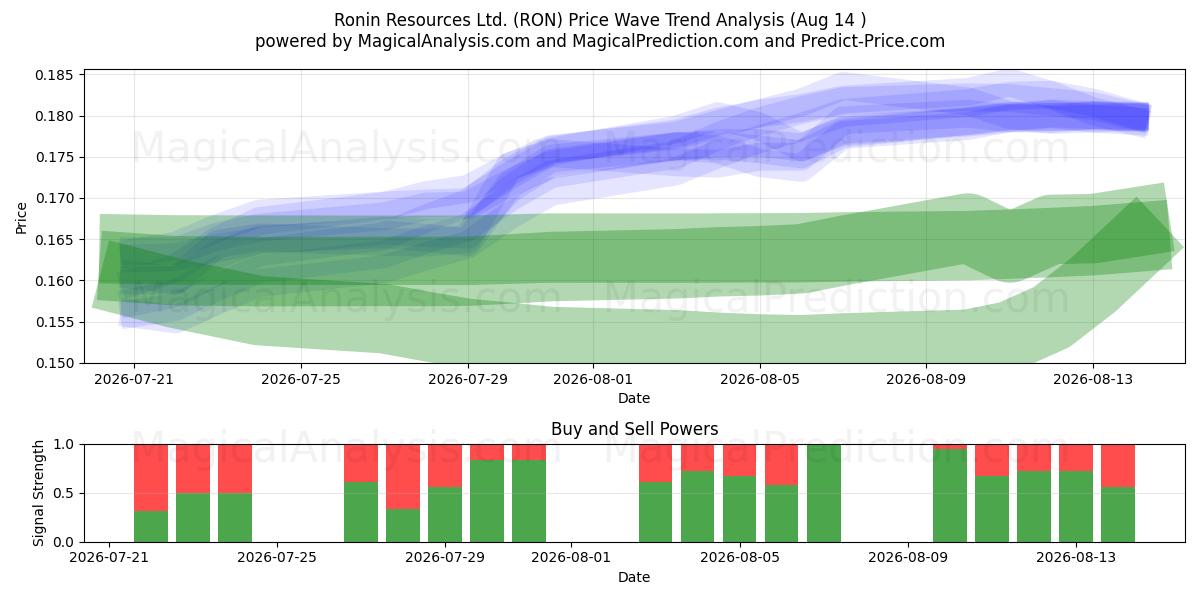Image resolution: width=1200 pixels, height=600 pixels.
Task: Click the 2026-07-29 date tick on the Buy and Sell chart
Action: [x=445, y=559]
